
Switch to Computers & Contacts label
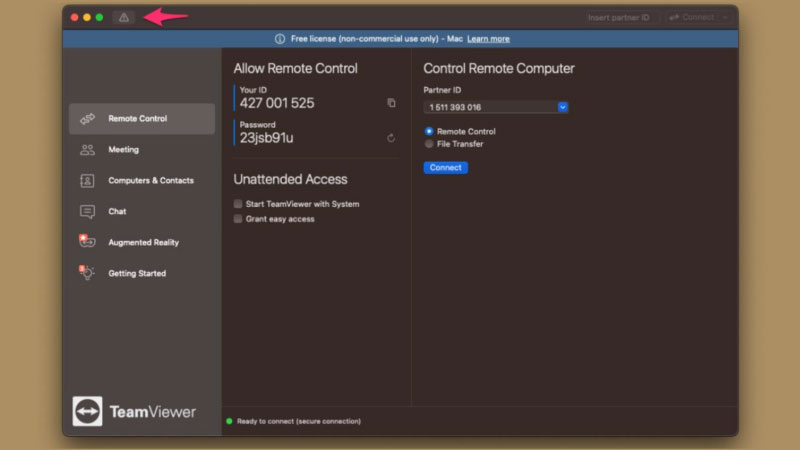click(150, 181)
